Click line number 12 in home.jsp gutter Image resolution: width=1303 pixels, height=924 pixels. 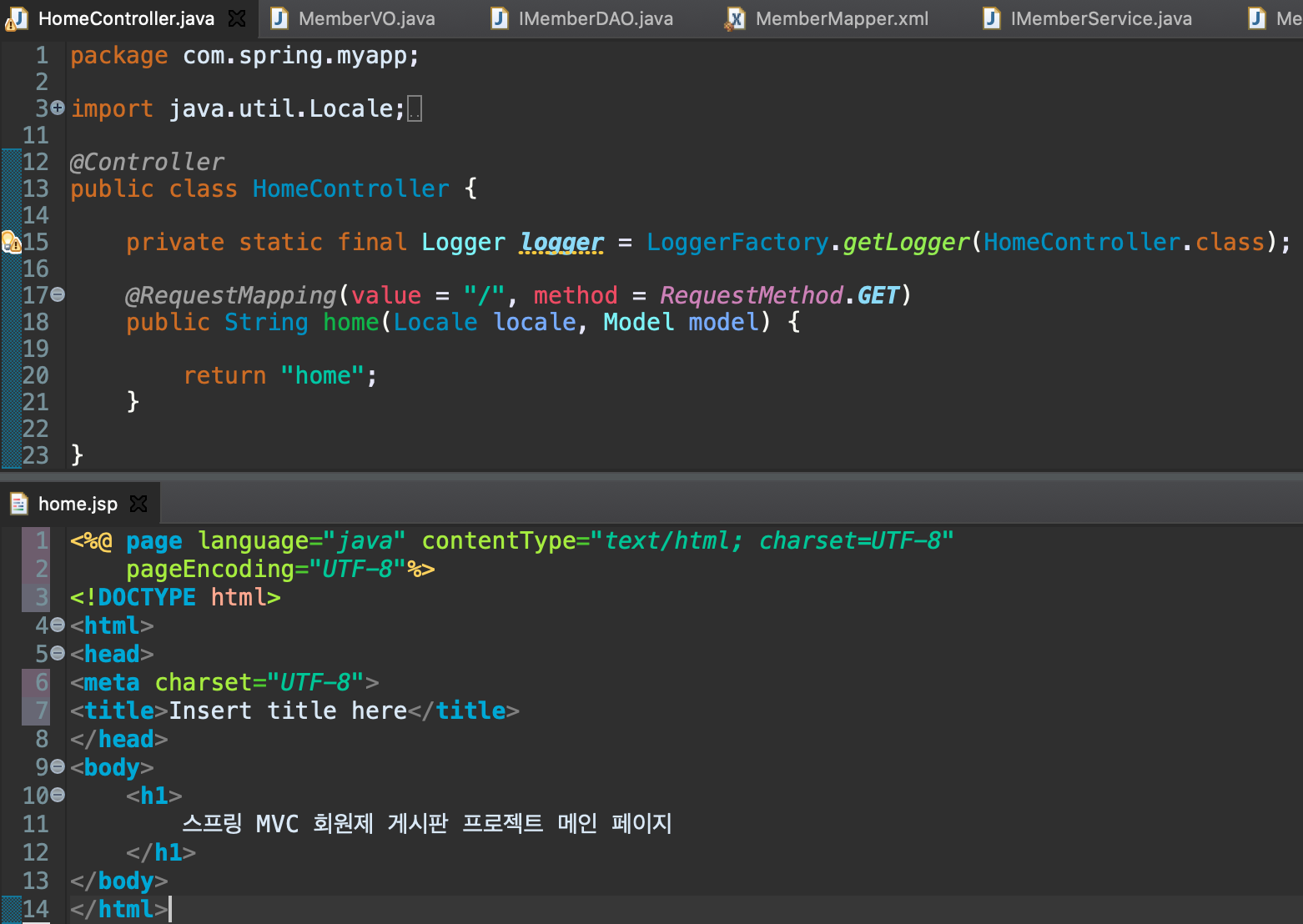[35, 852]
